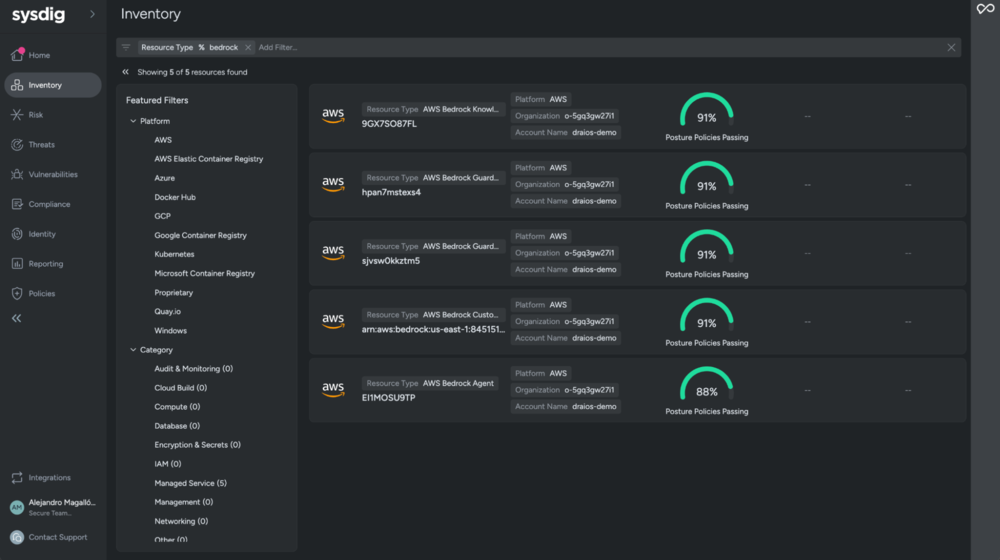Image resolution: width=1000 pixels, height=560 pixels.
Task: Filter by AWS Elastic Container Registry
Action: coord(209,159)
